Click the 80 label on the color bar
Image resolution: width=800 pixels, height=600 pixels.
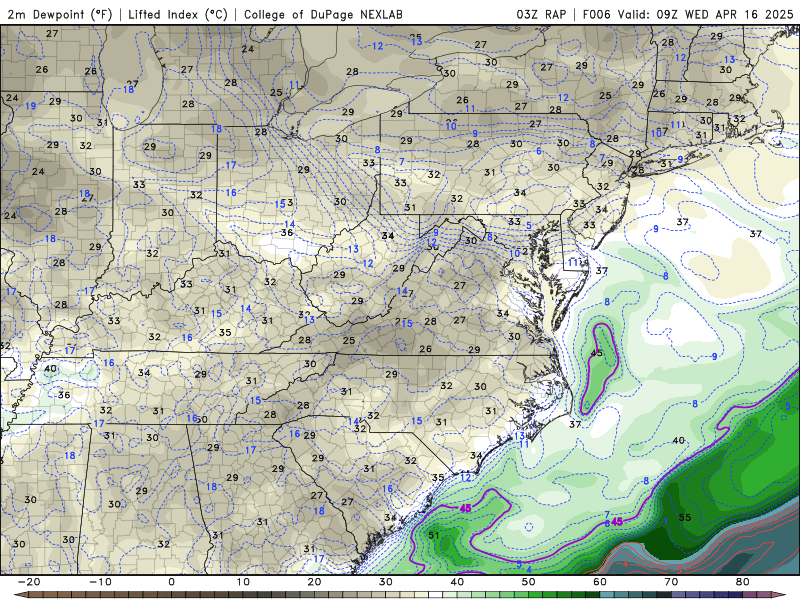click(x=743, y=582)
